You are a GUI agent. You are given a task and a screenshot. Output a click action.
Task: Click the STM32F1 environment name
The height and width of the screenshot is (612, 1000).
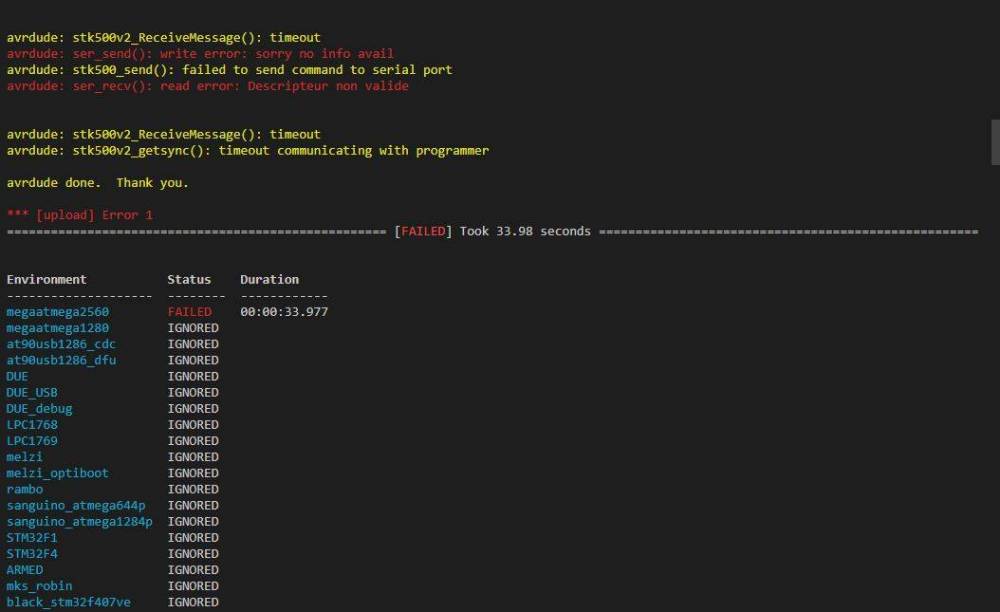[x=32, y=537]
